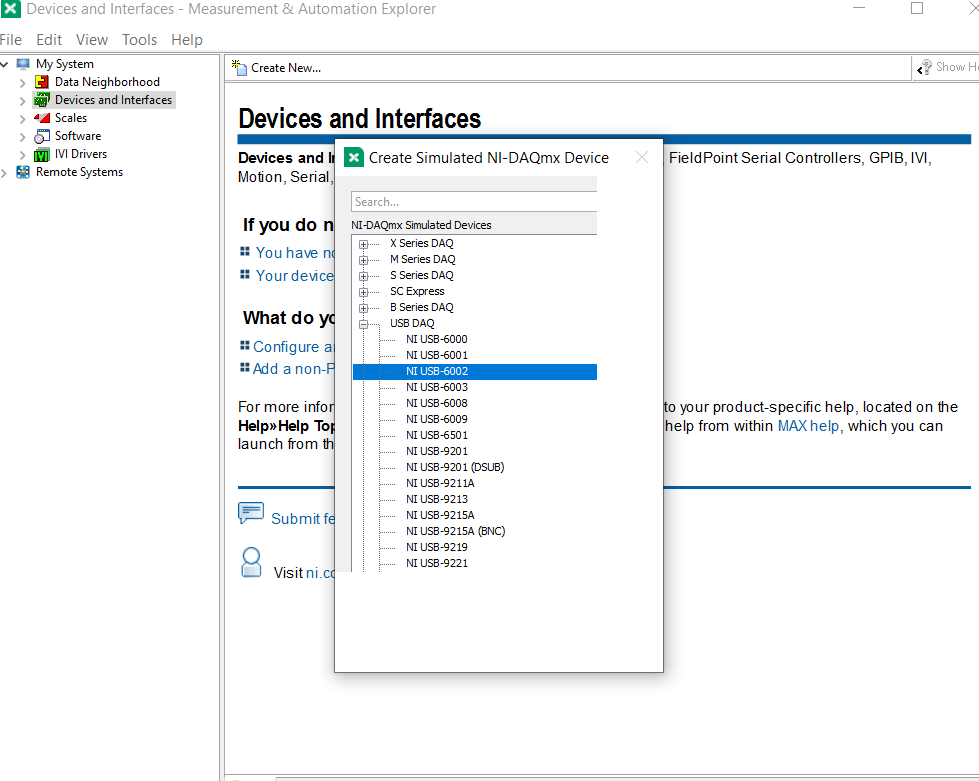979x781 pixels.
Task: Open the Edit menu
Action: click(49, 40)
